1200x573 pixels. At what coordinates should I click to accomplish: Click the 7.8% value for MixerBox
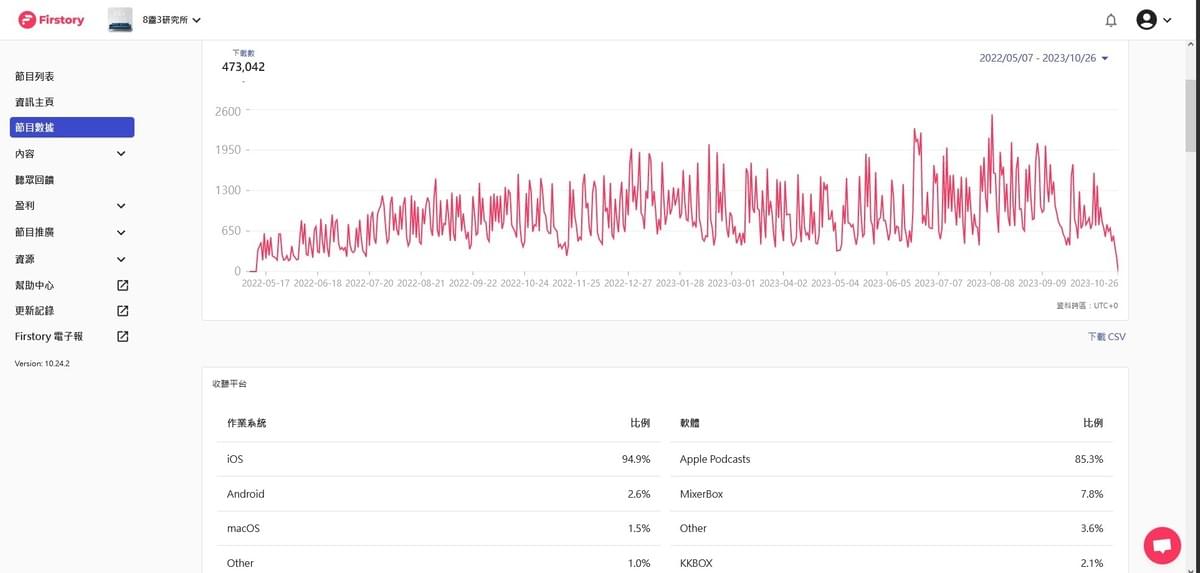click(x=1092, y=494)
